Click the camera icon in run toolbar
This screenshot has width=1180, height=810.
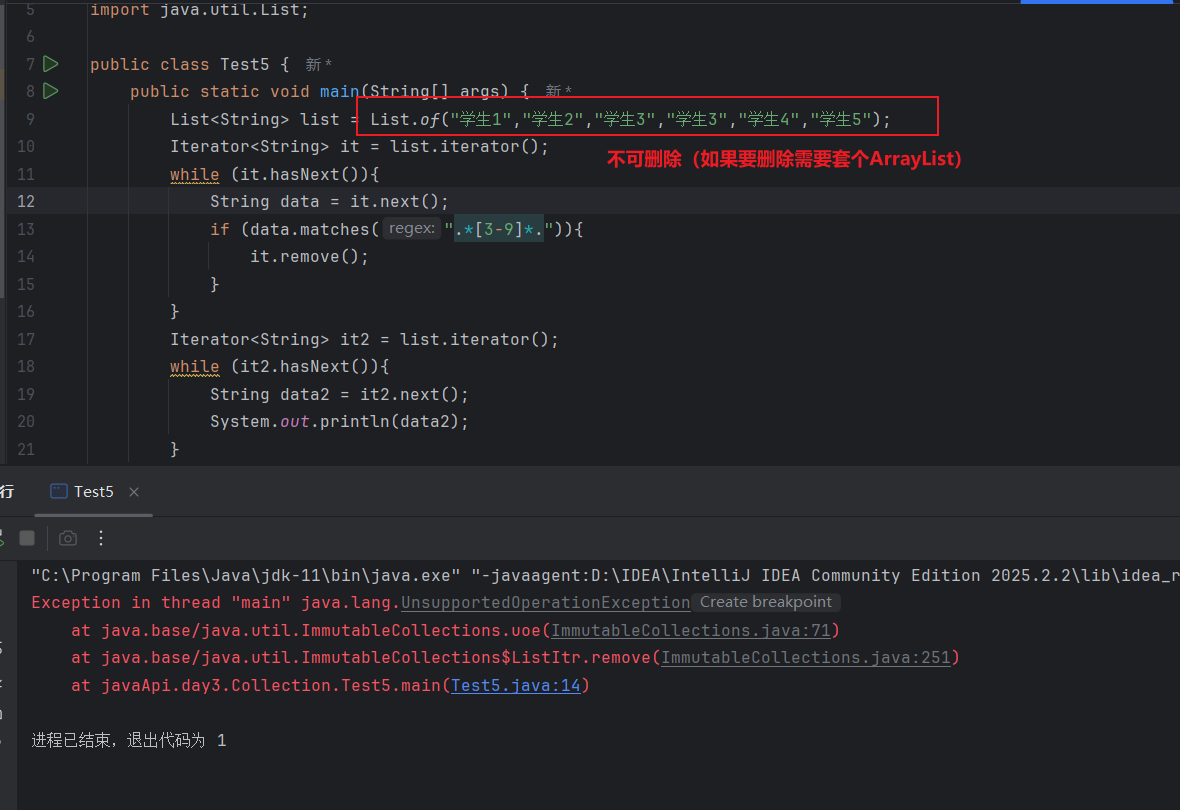tap(68, 538)
